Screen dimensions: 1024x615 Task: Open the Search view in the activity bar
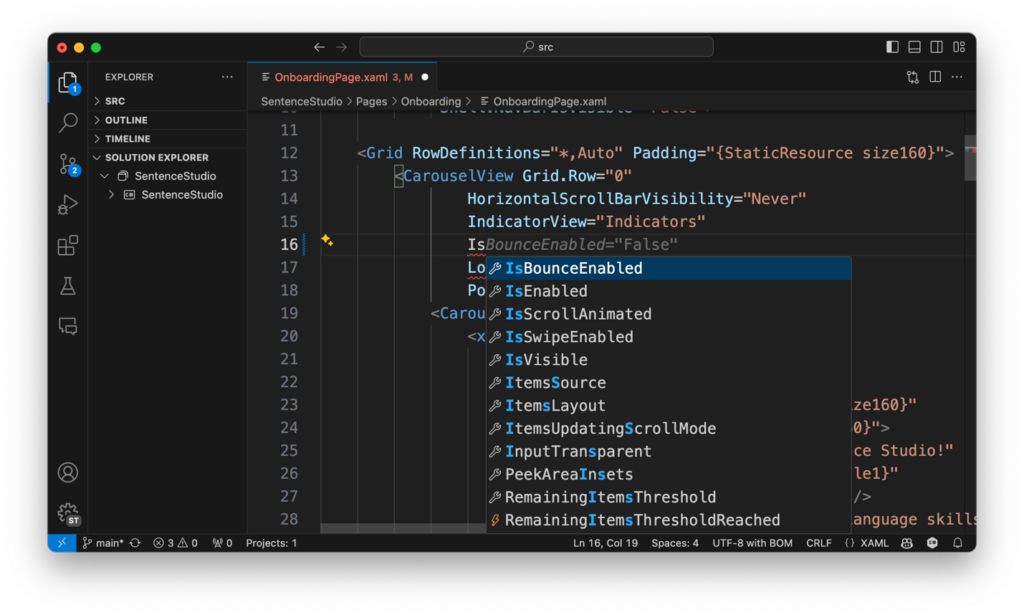(66, 122)
